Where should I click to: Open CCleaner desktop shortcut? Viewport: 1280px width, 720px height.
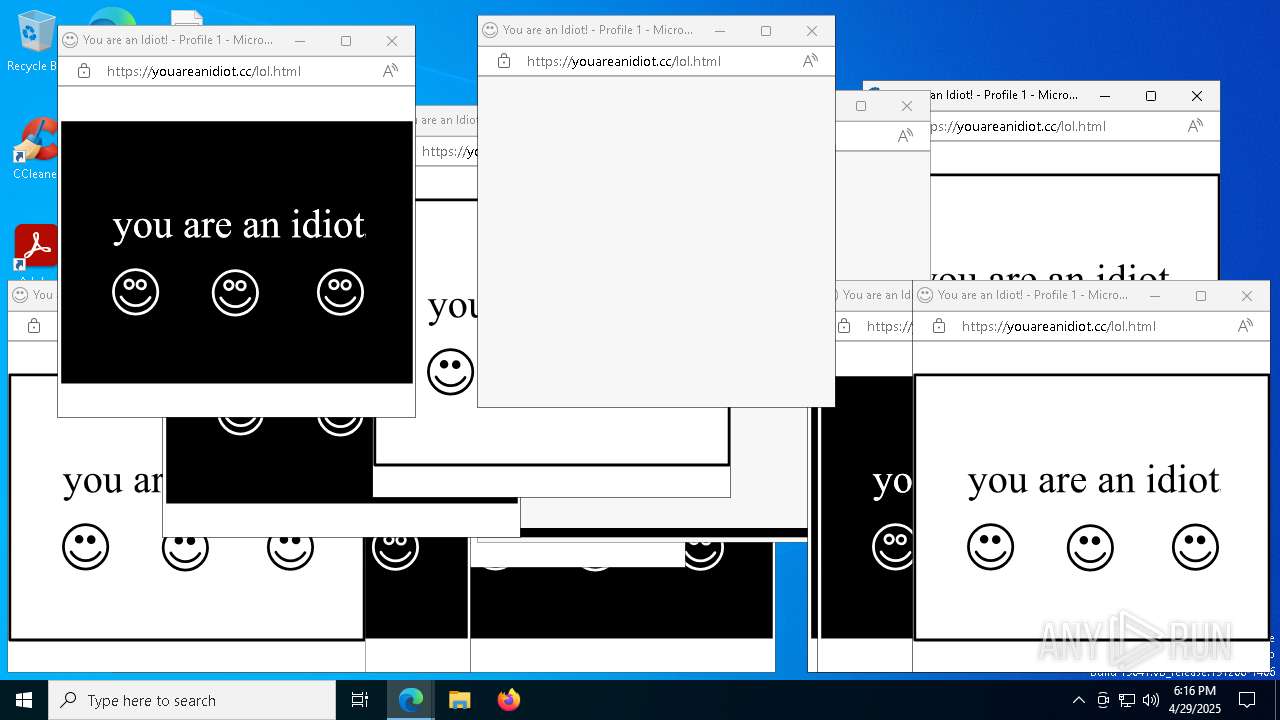(36, 149)
